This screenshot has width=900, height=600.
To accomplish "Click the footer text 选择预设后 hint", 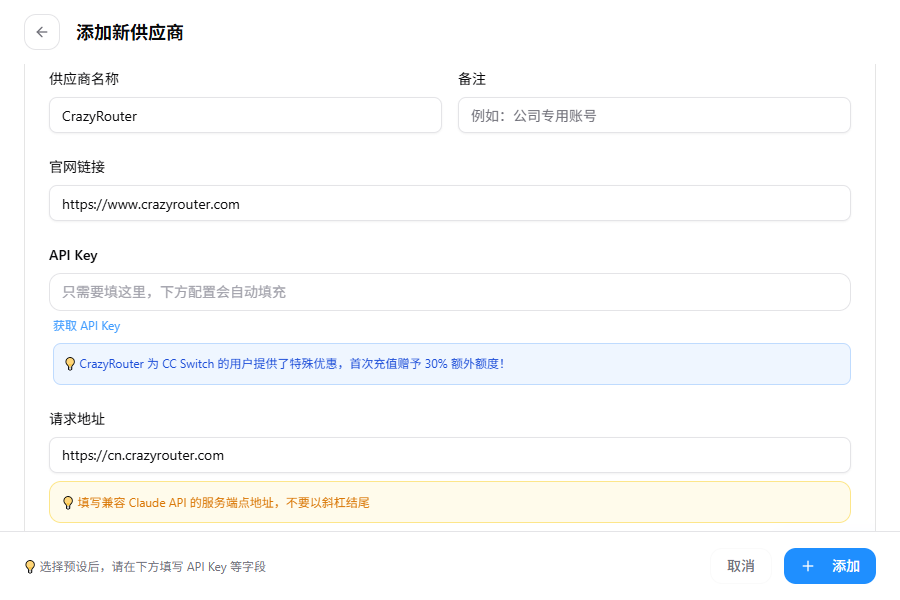I will coord(153,567).
